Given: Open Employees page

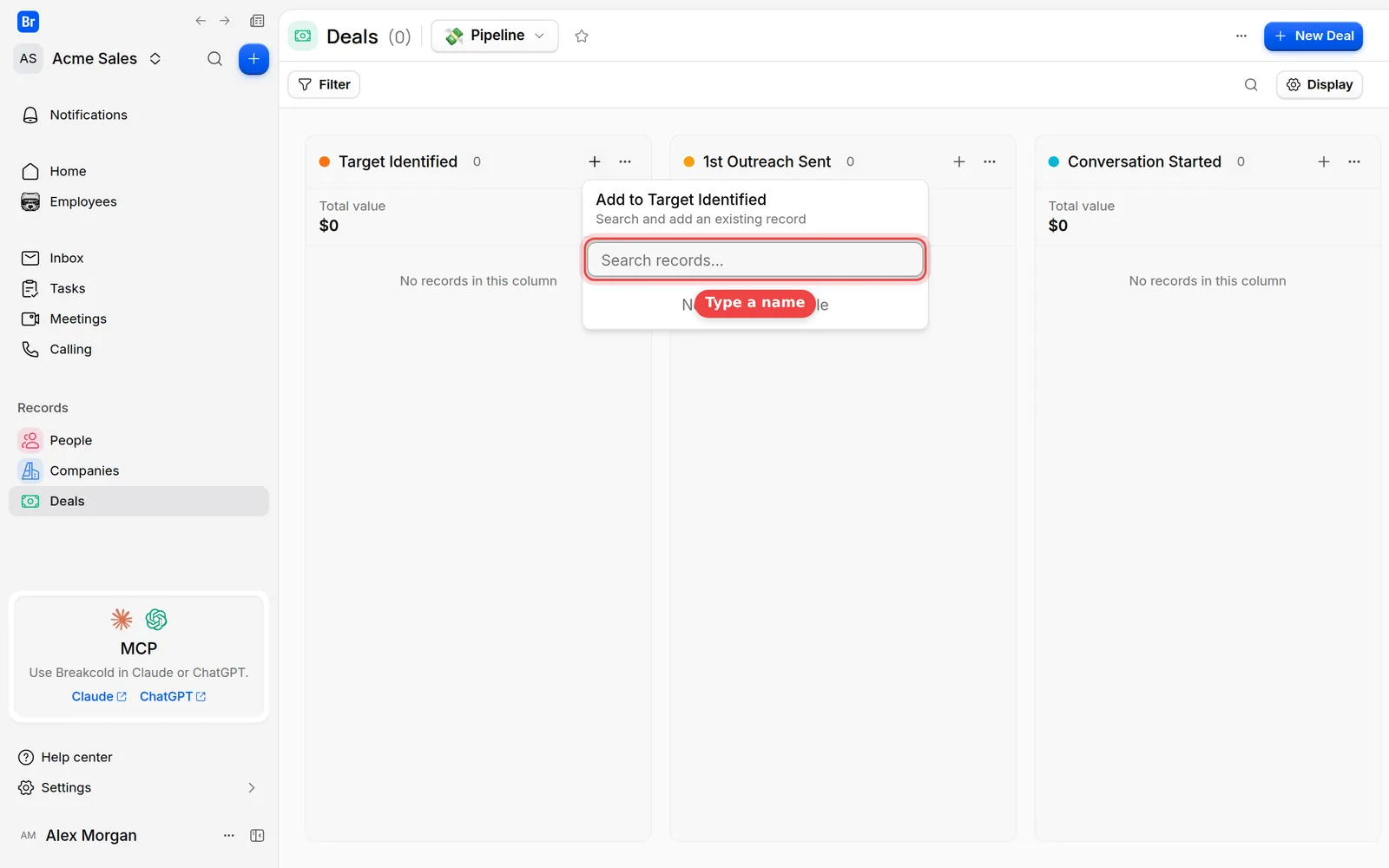Looking at the screenshot, I should (139, 201).
